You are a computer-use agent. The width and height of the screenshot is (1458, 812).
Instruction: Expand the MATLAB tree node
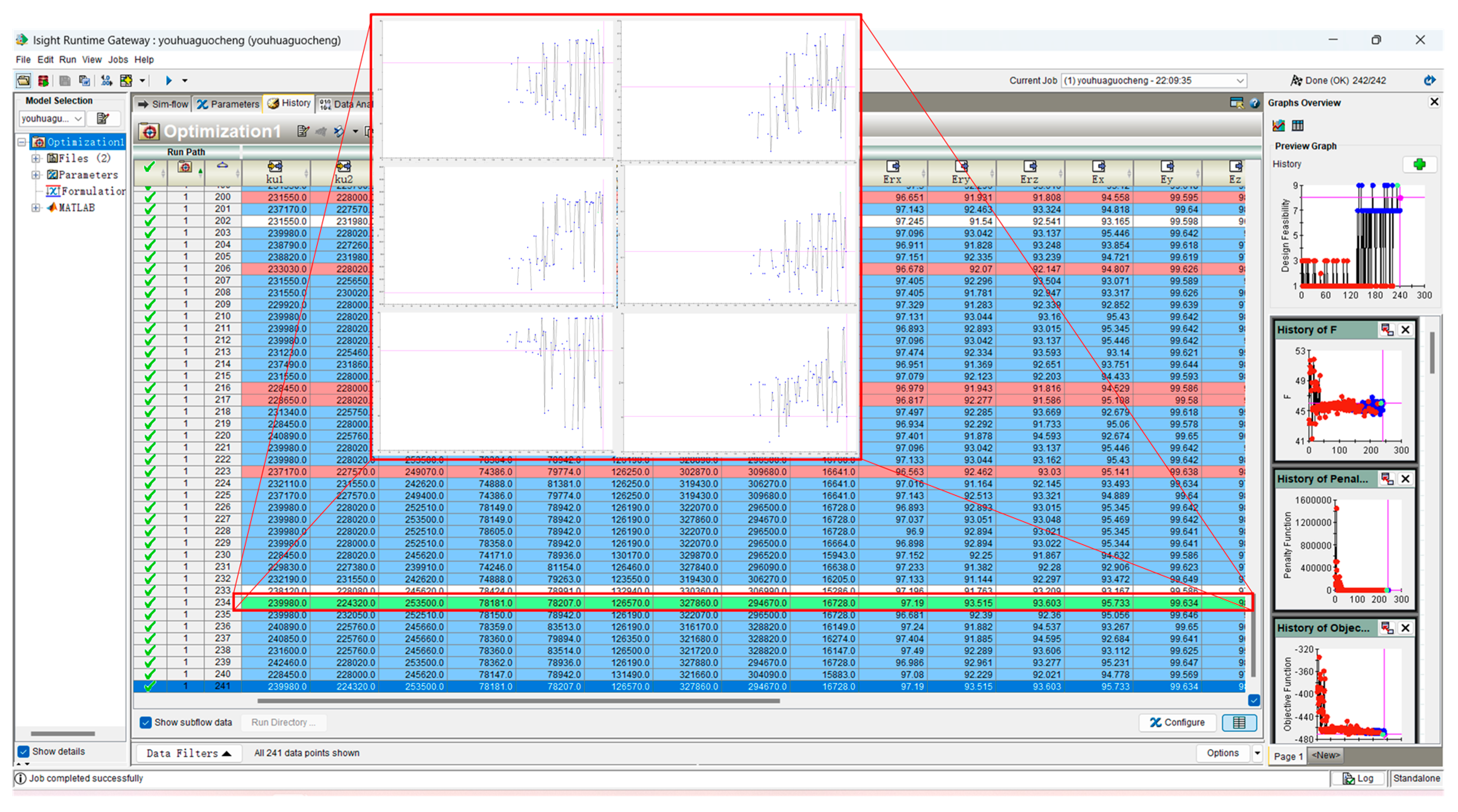point(36,208)
